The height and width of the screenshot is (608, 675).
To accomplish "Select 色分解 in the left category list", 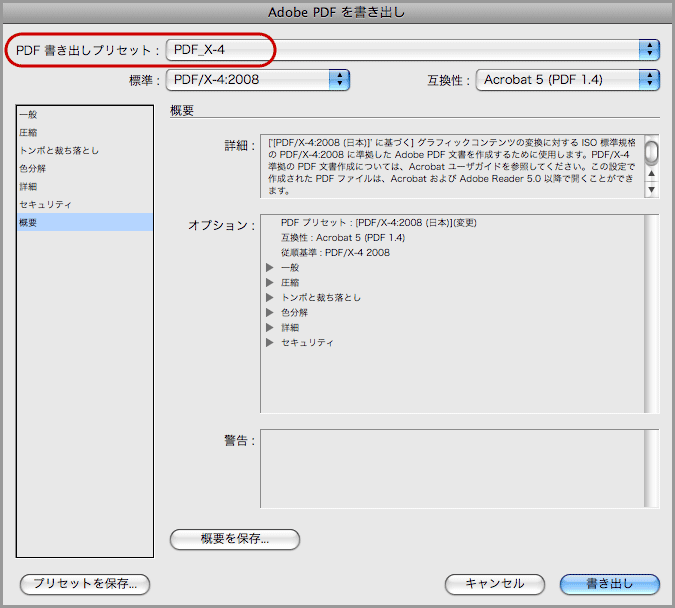I will (85, 168).
